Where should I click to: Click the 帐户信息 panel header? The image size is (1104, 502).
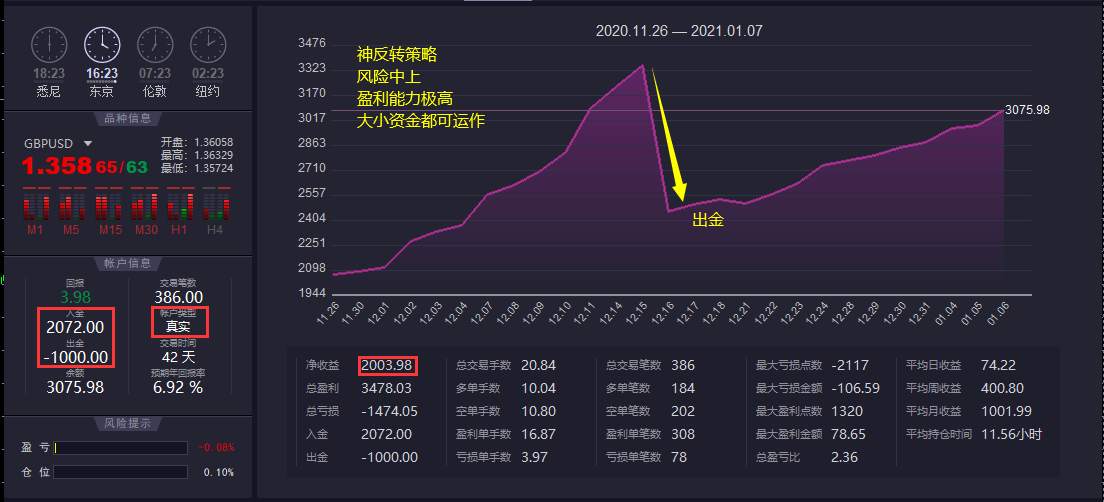point(127,263)
